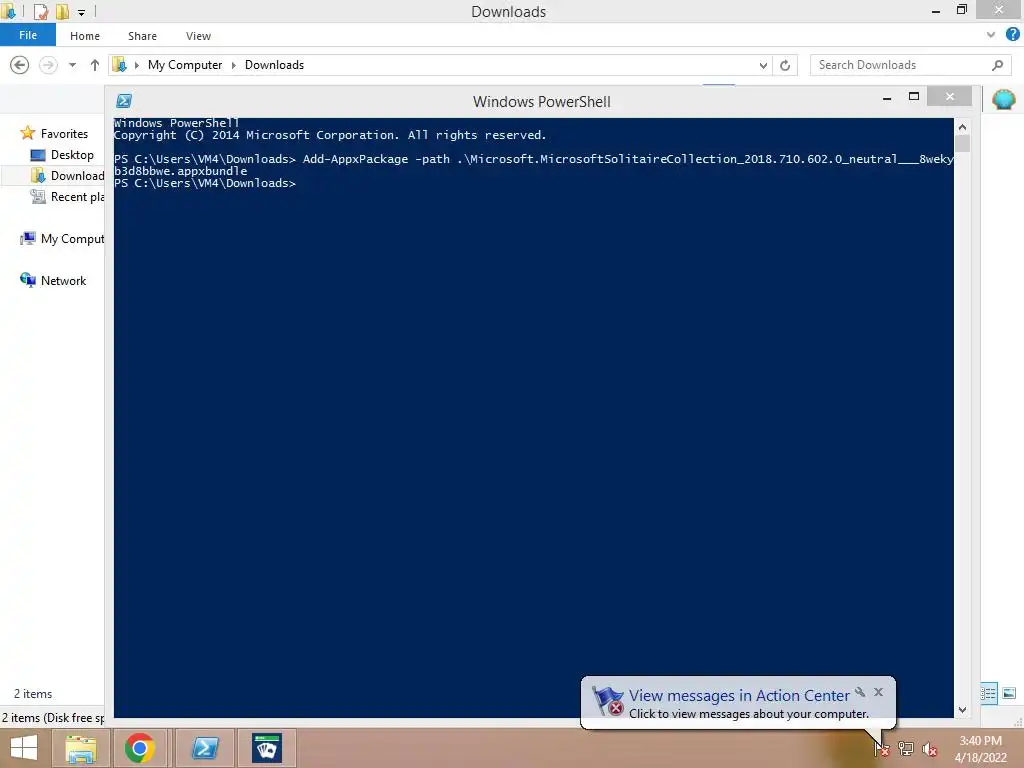The height and width of the screenshot is (768, 1024).
Task: Select My Computer in the navigation pane
Action: [63, 238]
